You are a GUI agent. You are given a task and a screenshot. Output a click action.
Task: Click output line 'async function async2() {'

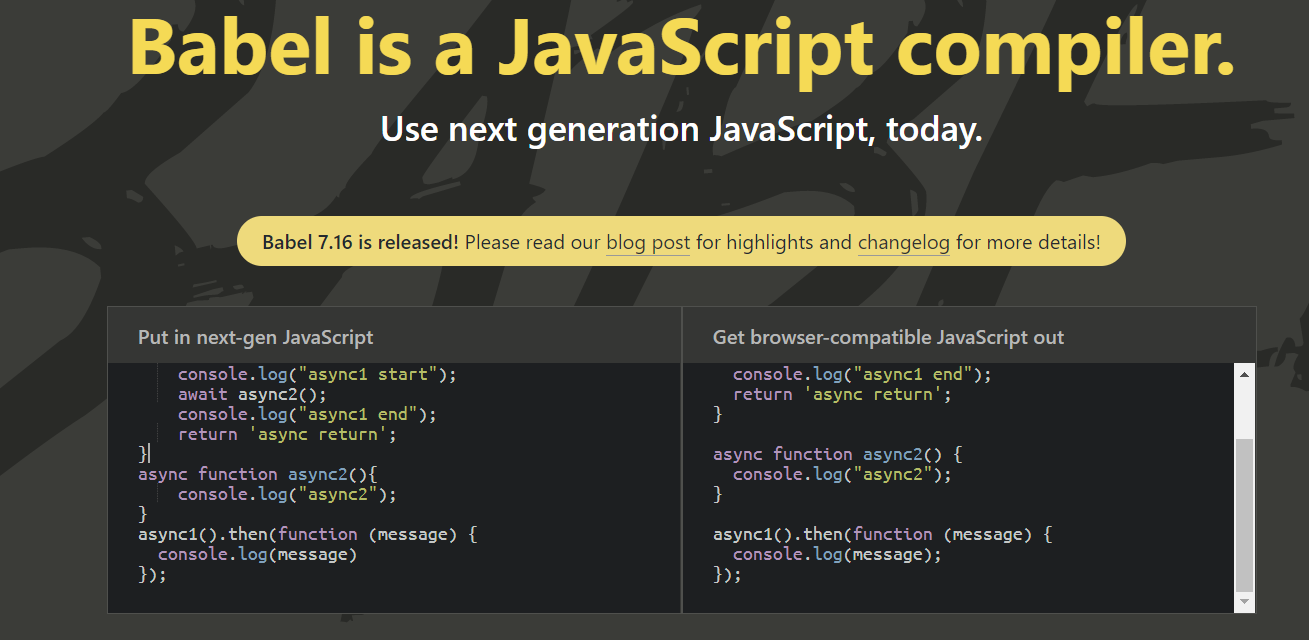[x=837, y=454]
